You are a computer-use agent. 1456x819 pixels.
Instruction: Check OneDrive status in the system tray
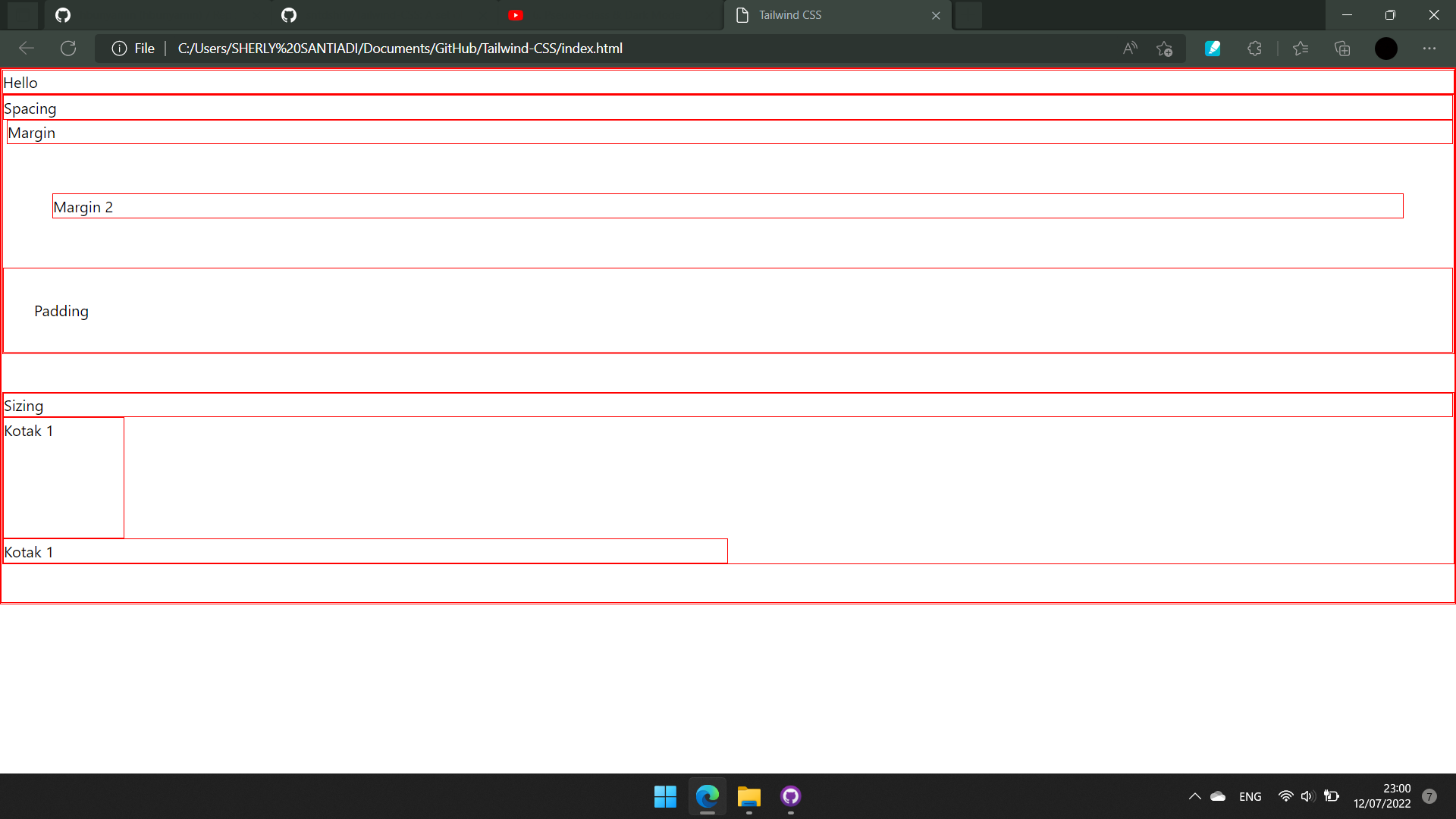1217,795
